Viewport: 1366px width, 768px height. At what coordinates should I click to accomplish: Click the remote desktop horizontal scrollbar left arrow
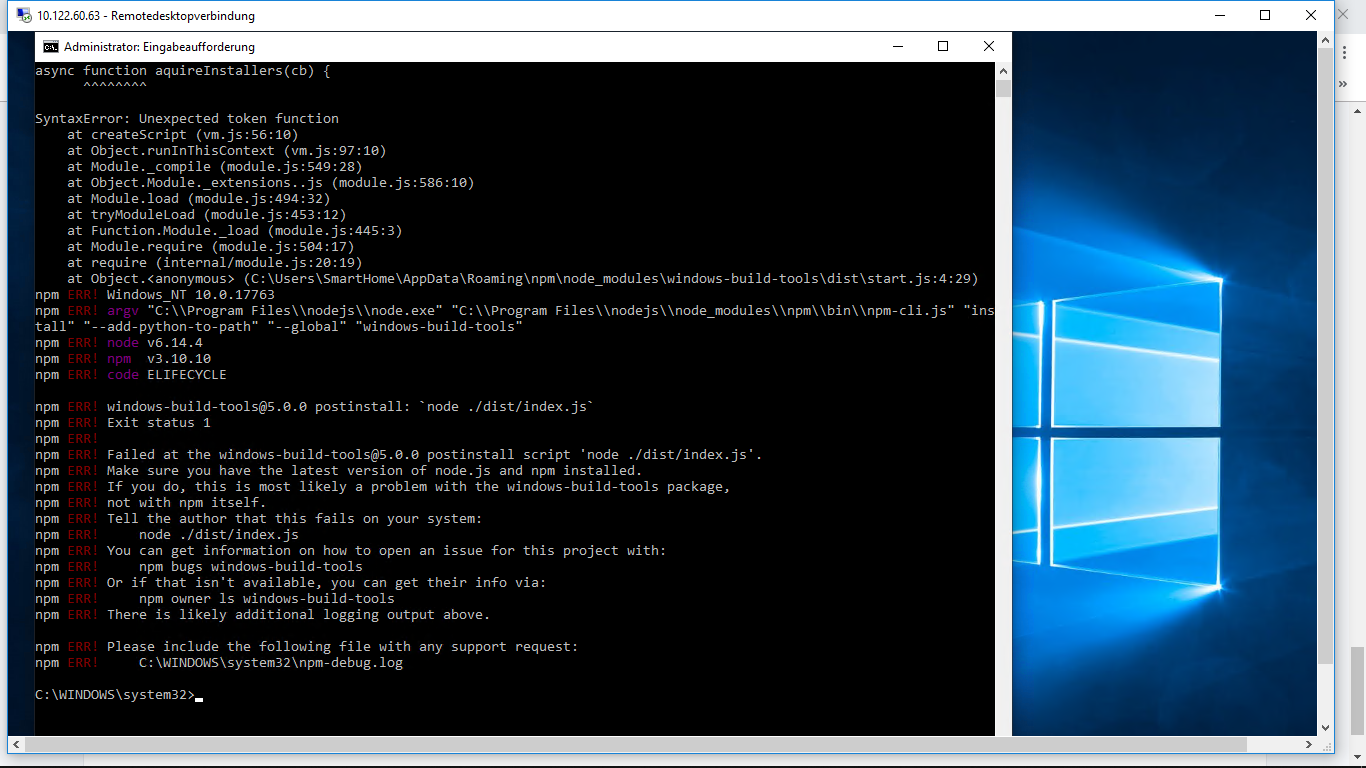click(16, 745)
